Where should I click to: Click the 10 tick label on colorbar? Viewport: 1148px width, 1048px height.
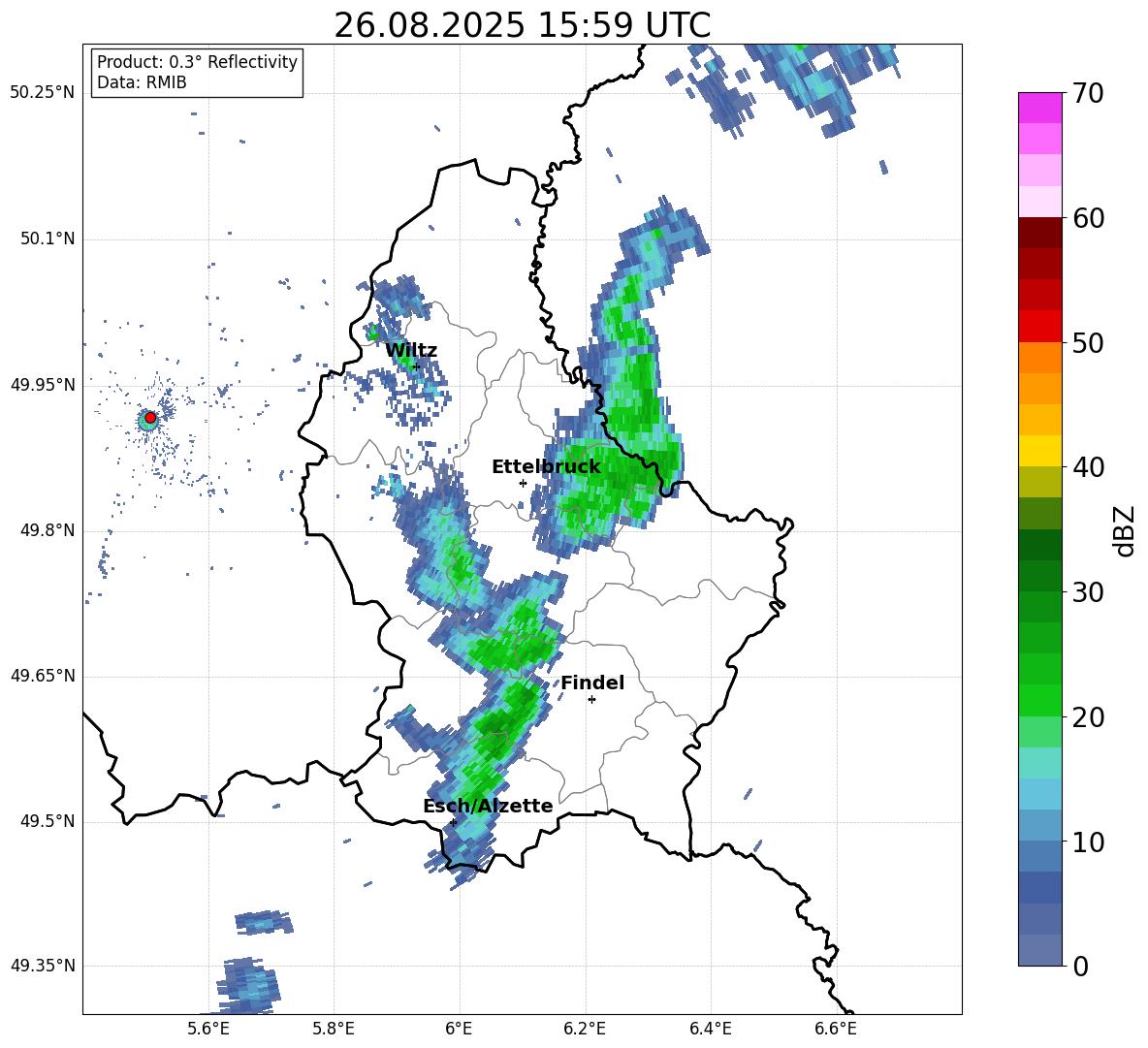[1088, 842]
